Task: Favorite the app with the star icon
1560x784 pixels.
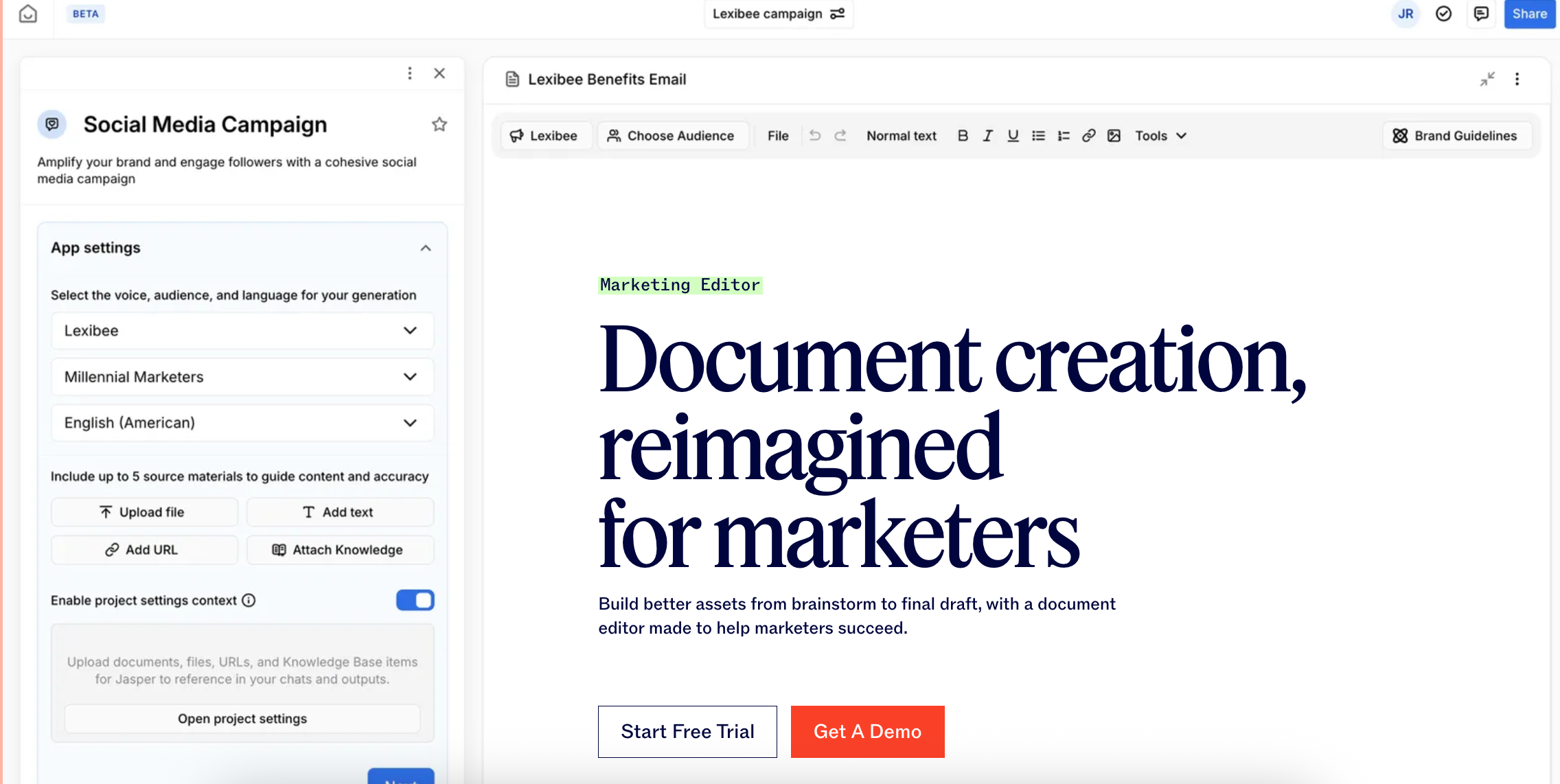Action: point(439,124)
